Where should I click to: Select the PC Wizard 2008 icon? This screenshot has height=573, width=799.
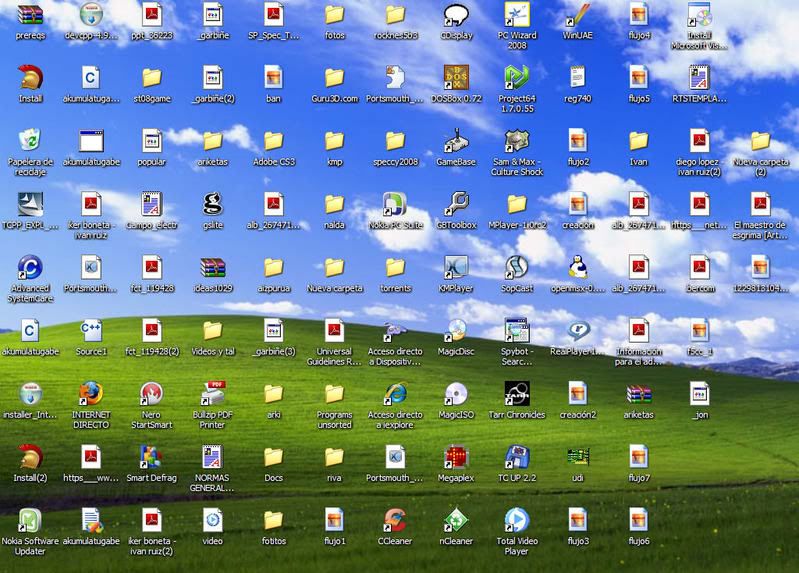tap(517, 14)
